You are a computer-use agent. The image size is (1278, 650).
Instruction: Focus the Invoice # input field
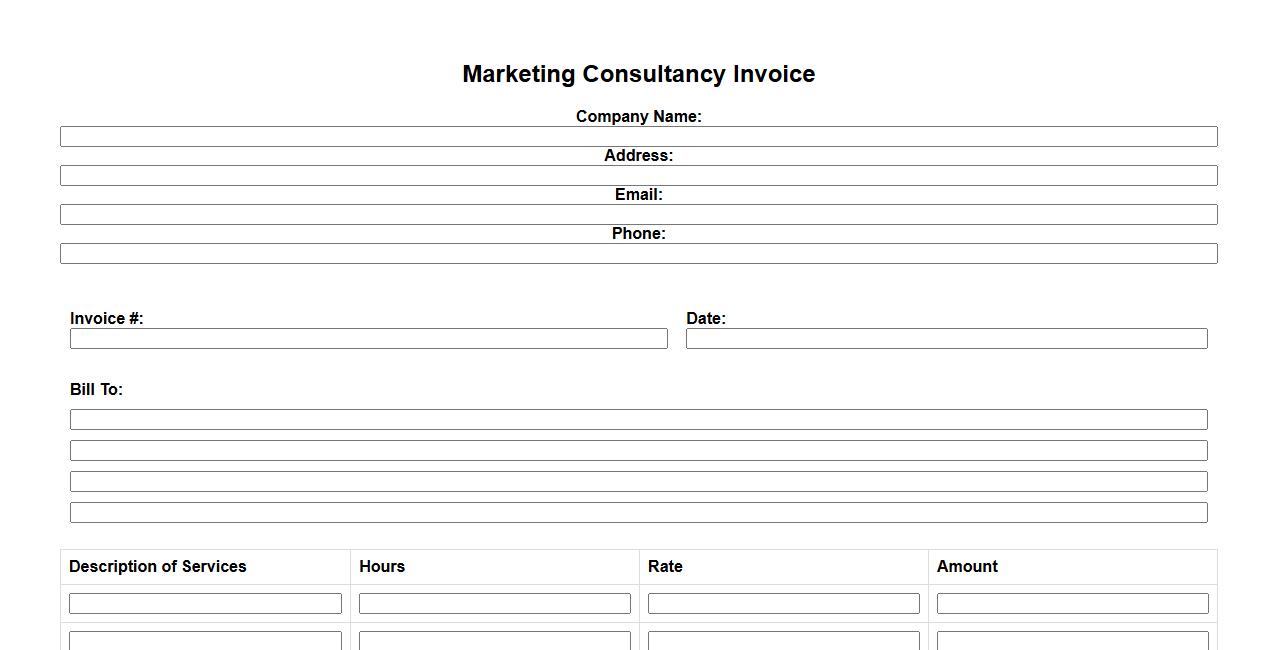368,339
